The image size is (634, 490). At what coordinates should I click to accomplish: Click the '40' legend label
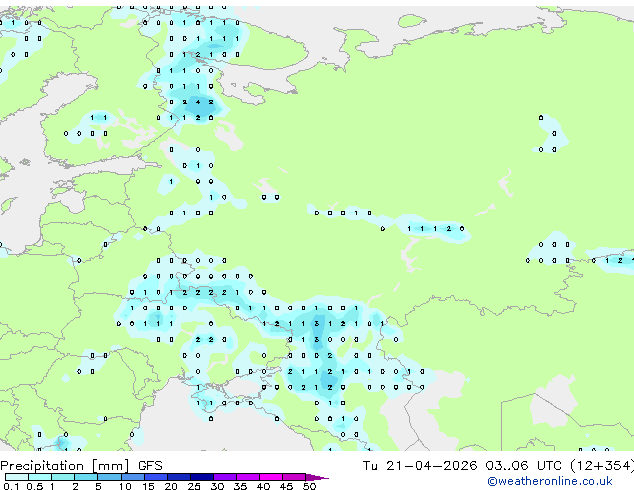(x=264, y=486)
